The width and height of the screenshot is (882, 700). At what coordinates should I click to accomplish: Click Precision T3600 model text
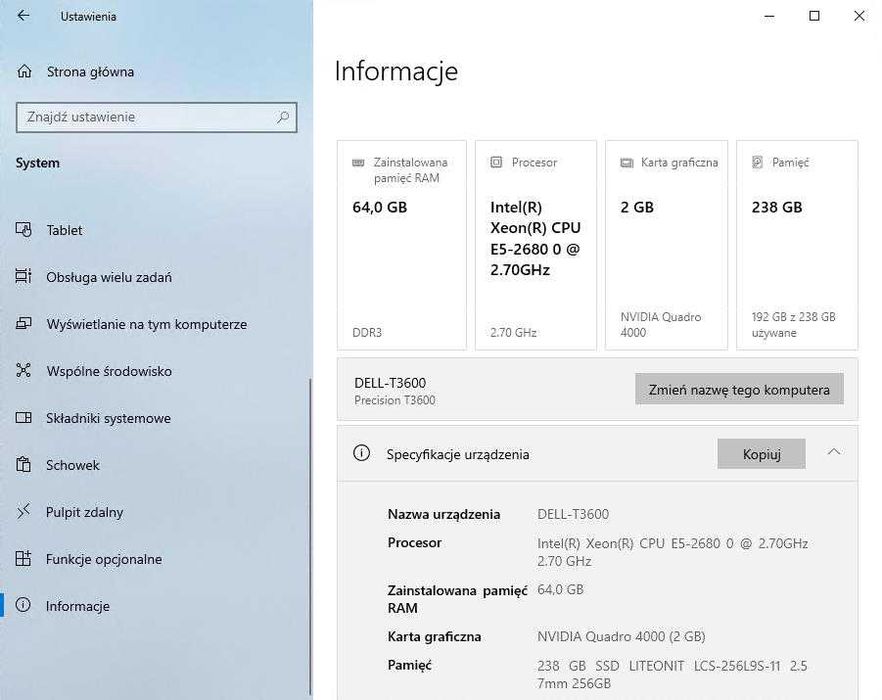tap(395, 400)
